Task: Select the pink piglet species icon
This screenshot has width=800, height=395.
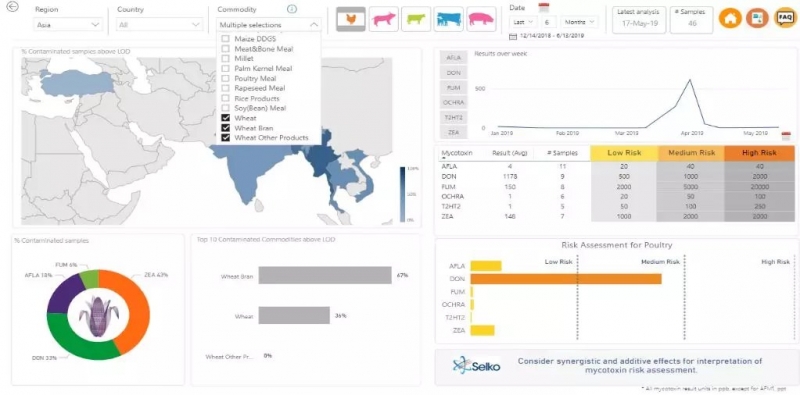Action: [384, 19]
